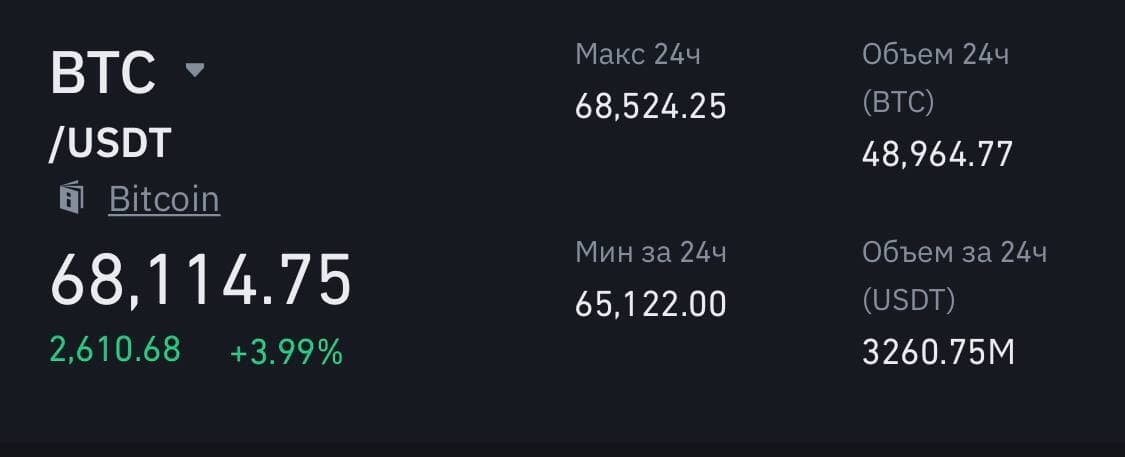Expand the BTC pair dropdown arrow

pyautogui.click(x=195, y=70)
